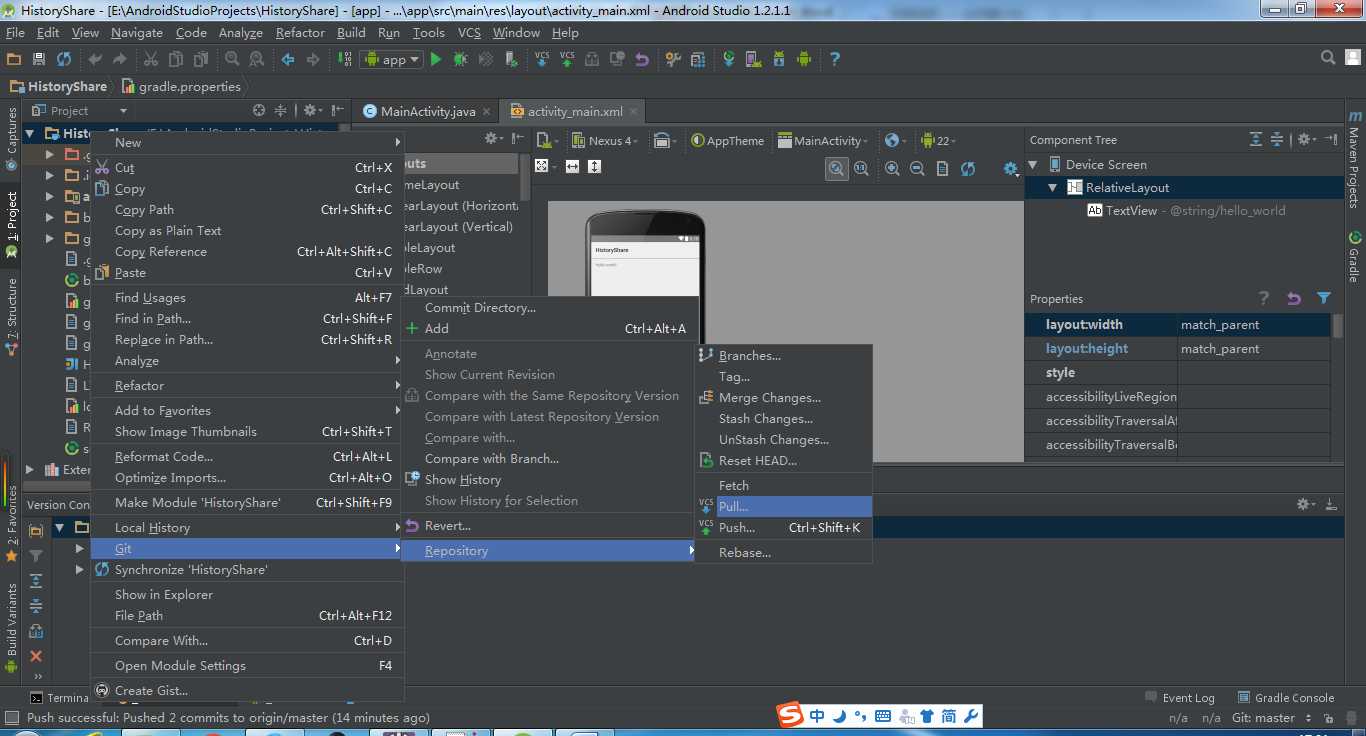Expand all in Component Tree
The width and height of the screenshot is (1366, 736).
[1256, 140]
